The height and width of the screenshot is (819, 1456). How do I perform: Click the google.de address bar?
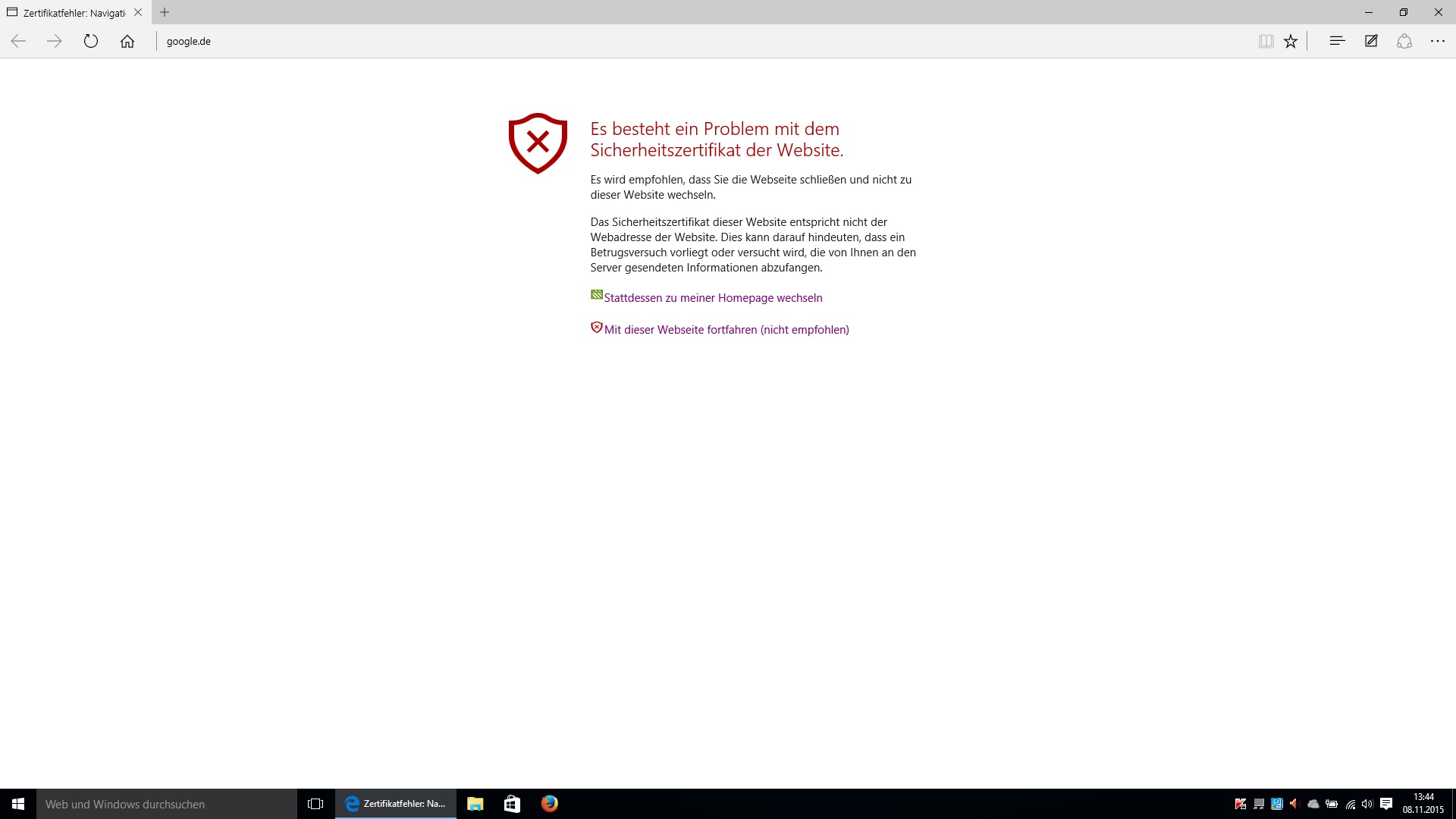[455, 42]
